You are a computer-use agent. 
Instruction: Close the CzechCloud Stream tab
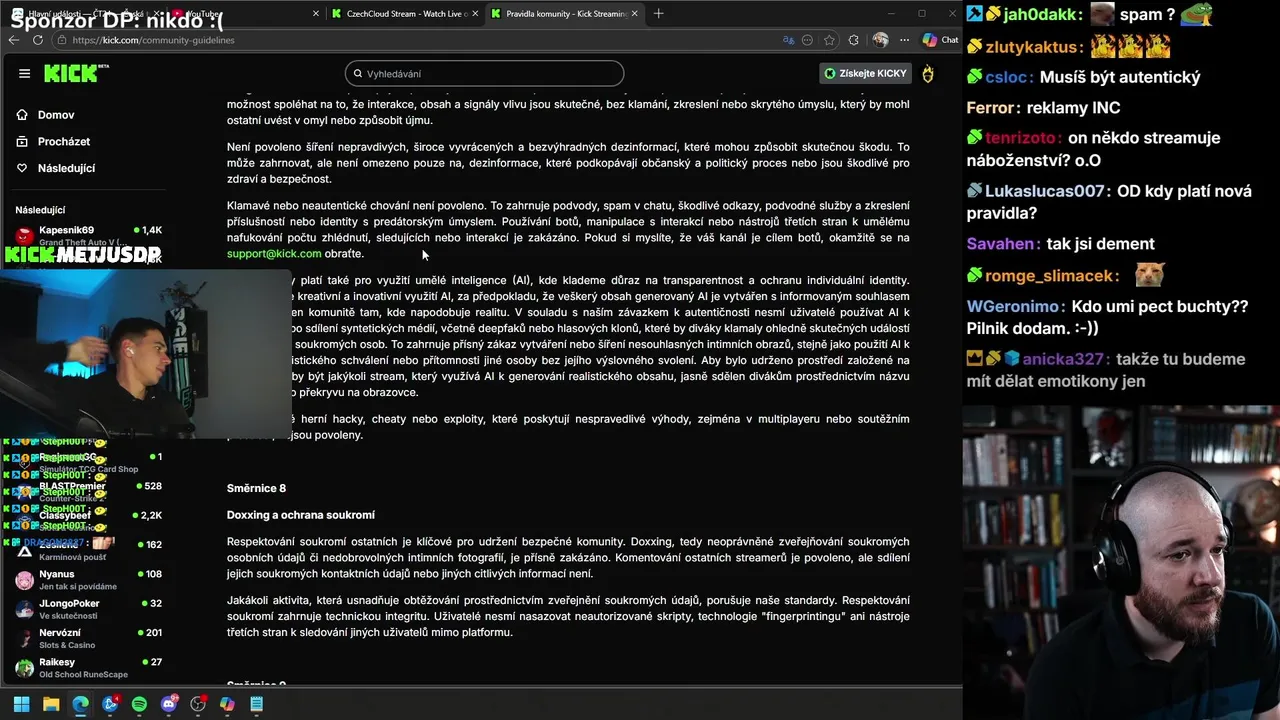tap(475, 14)
